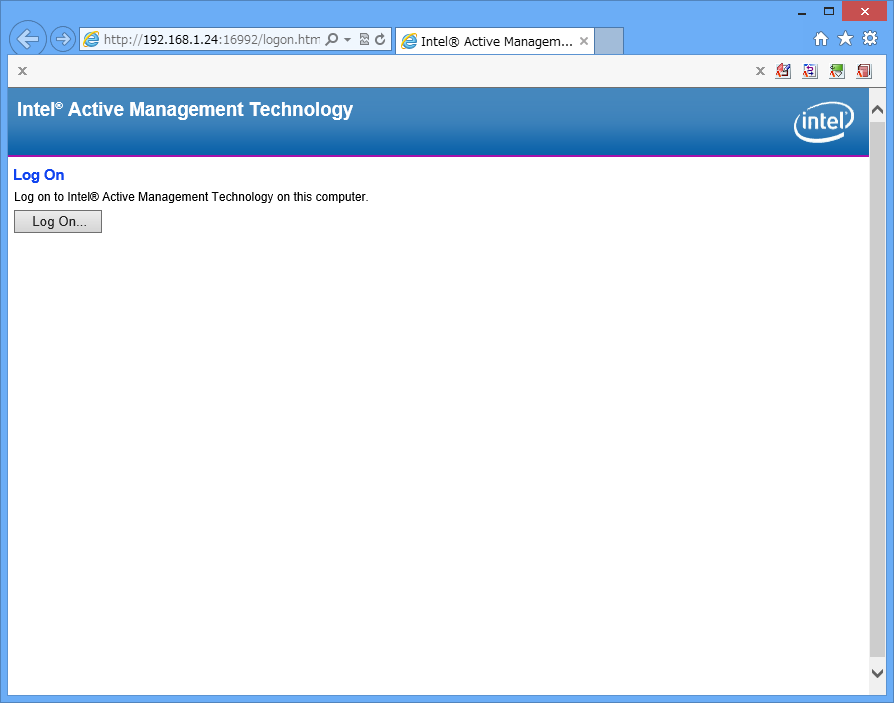Viewport: 894px width, 703px height.
Task: Minimize the Internet Explorer window
Action: (x=802, y=11)
